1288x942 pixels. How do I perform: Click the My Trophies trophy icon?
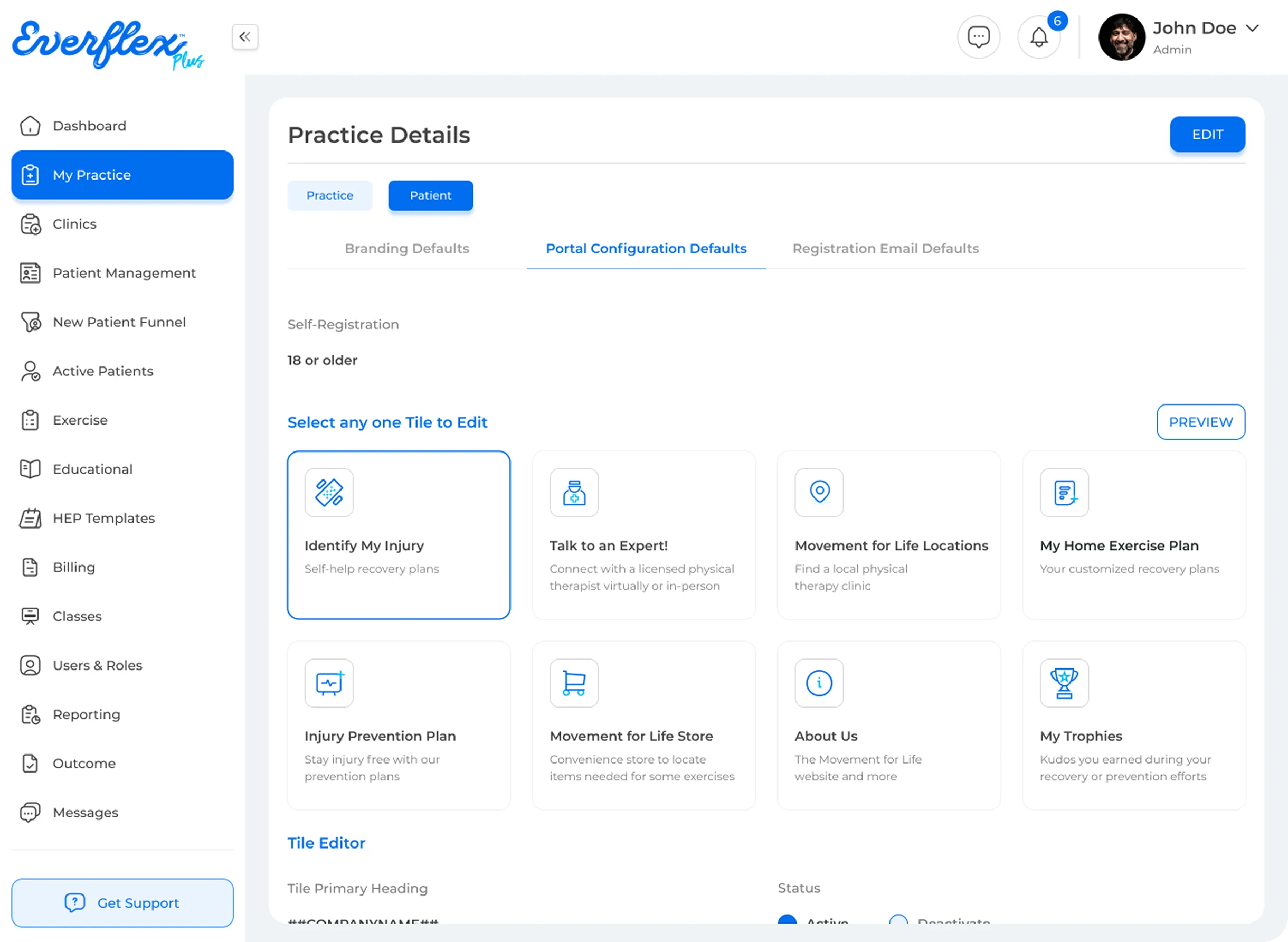click(x=1064, y=683)
